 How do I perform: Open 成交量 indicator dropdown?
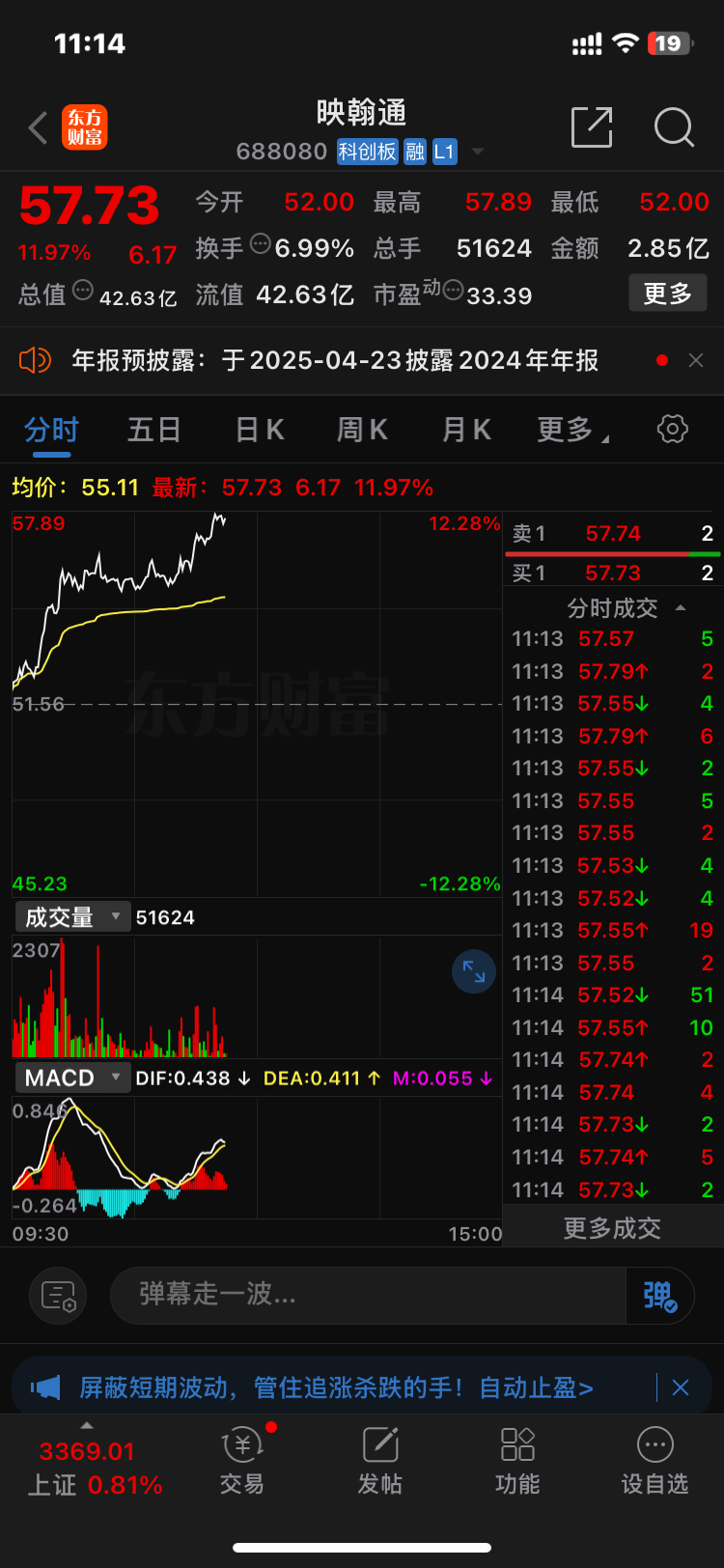coord(71,917)
